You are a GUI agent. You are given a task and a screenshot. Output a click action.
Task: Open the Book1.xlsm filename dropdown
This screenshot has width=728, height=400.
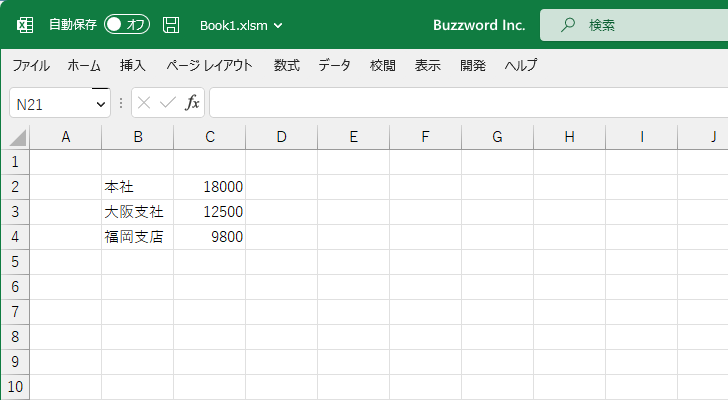[241, 26]
